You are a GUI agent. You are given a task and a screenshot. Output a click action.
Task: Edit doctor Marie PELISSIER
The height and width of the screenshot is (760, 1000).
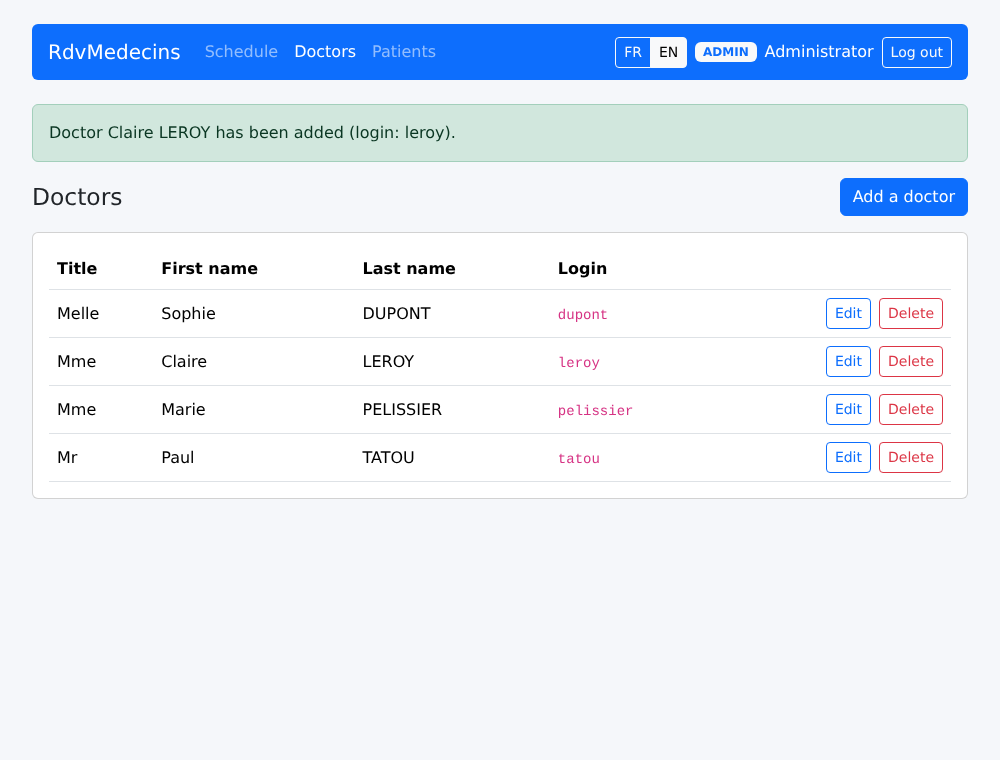pos(848,409)
